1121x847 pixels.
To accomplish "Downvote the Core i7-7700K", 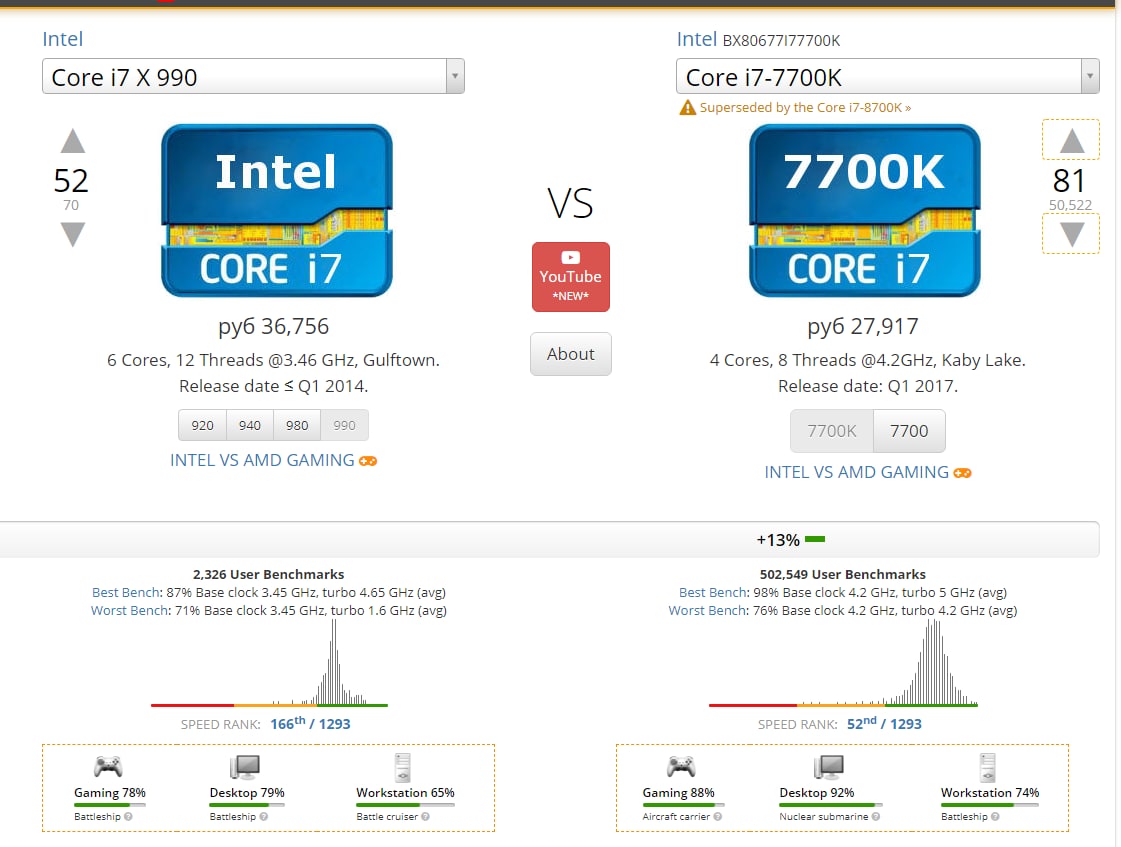I will pos(1071,234).
